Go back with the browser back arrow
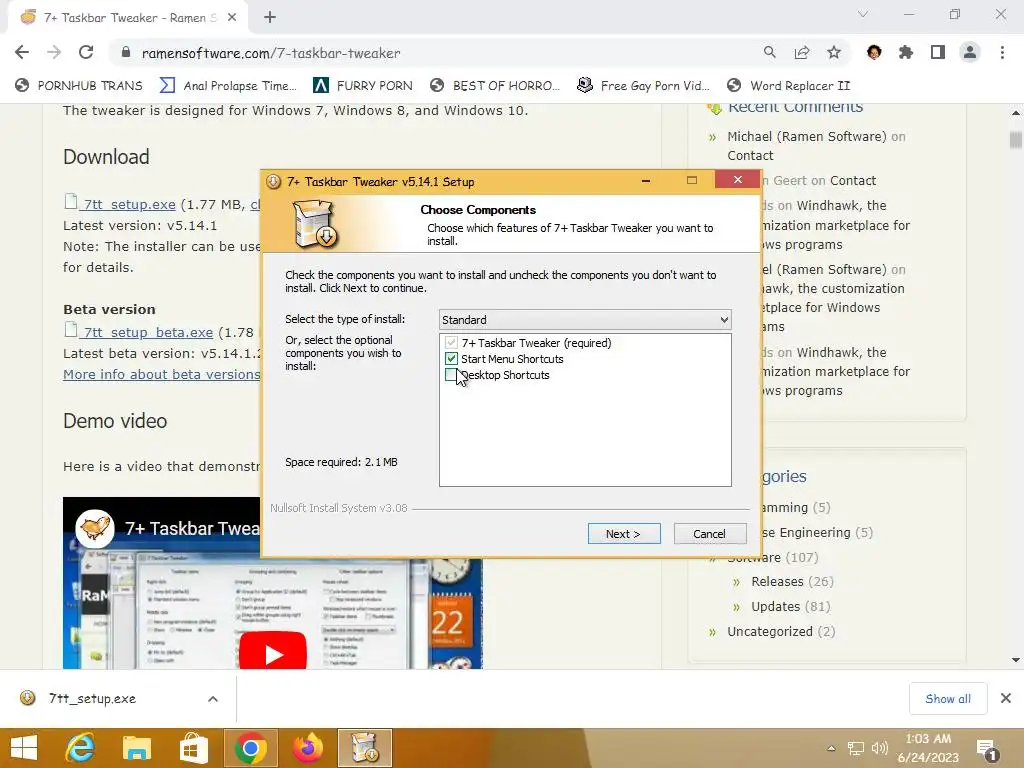Screen dimensions: 1024x768 tap(22, 52)
